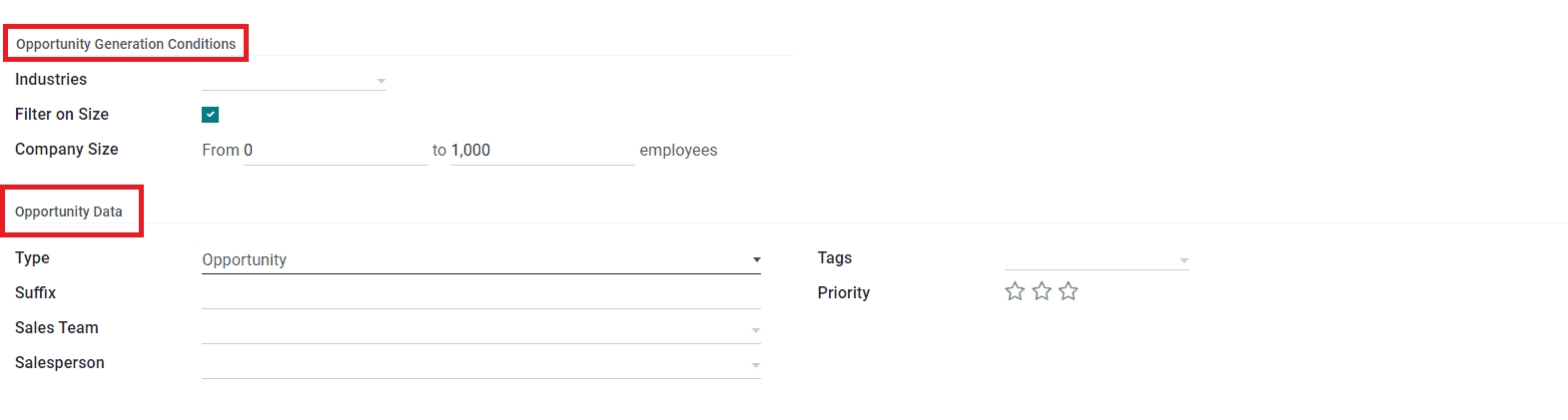Open the Salesperson dropdown

[x=480, y=364]
